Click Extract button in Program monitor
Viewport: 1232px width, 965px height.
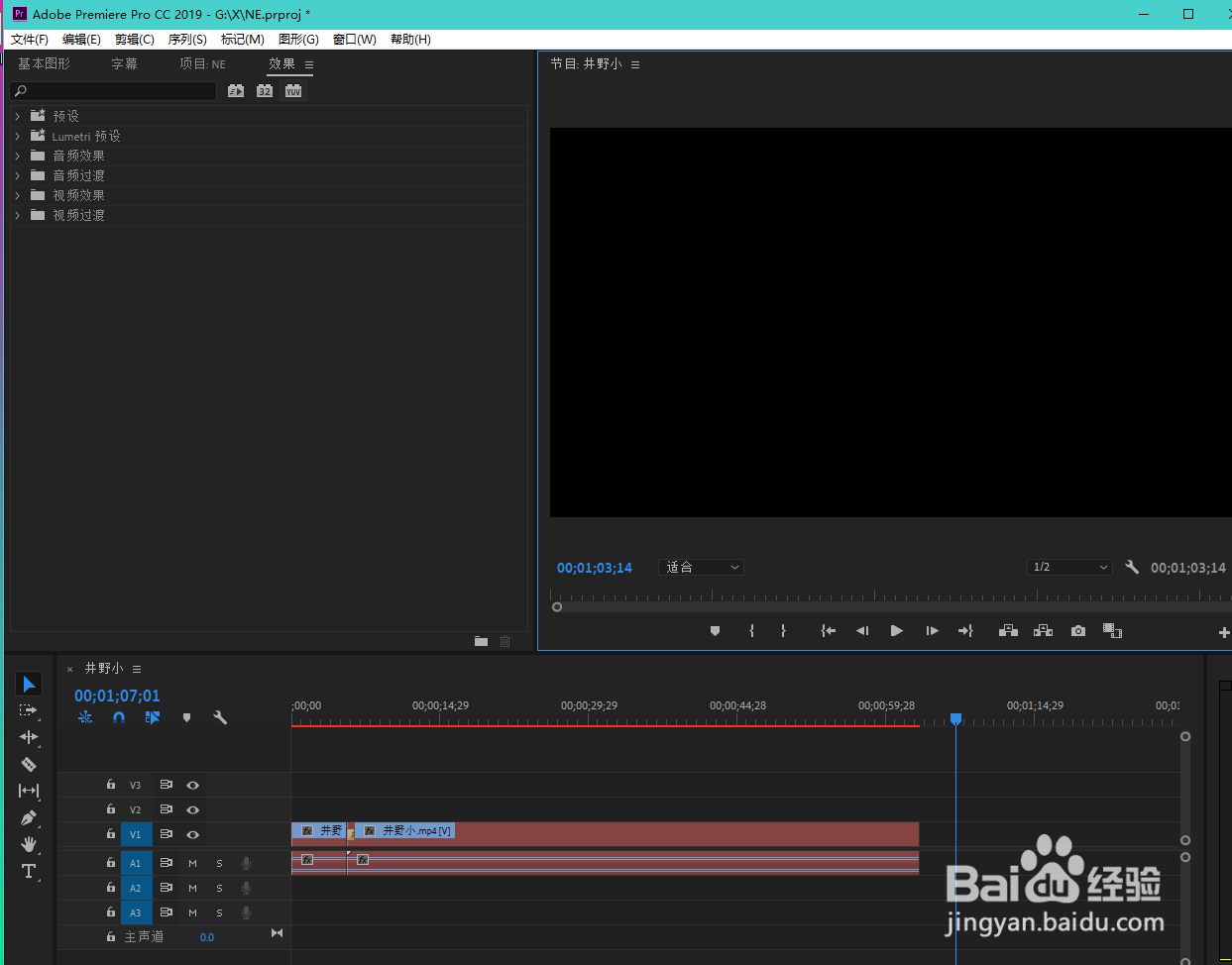point(1043,631)
